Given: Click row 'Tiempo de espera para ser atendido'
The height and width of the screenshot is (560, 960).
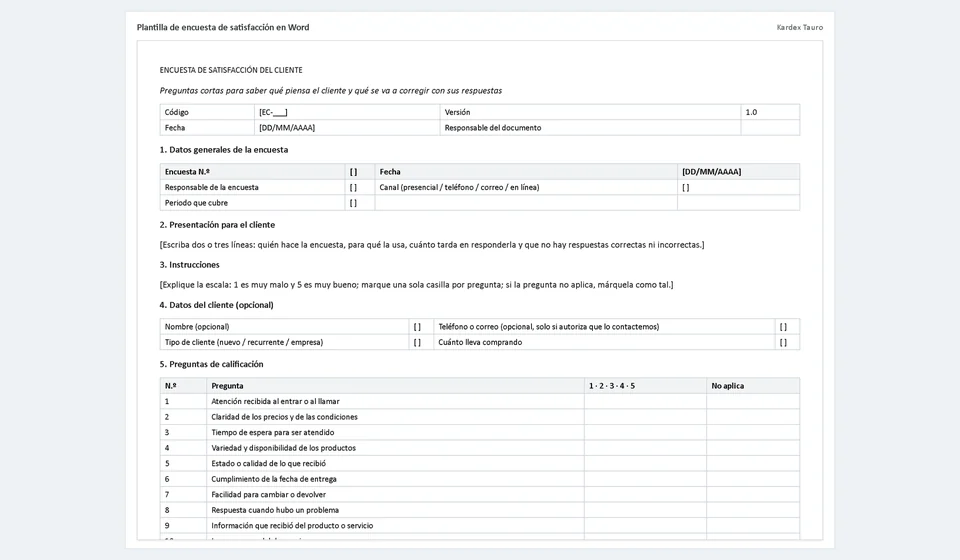Looking at the screenshot, I should [480, 433].
